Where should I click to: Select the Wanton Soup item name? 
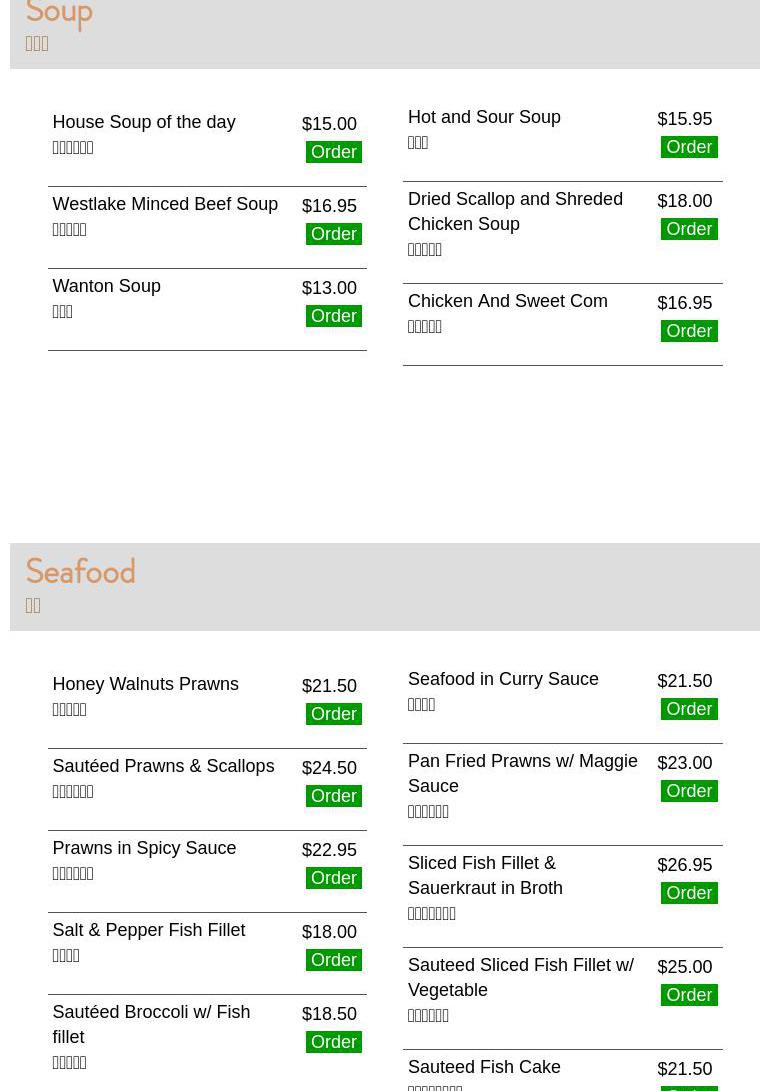(106, 286)
